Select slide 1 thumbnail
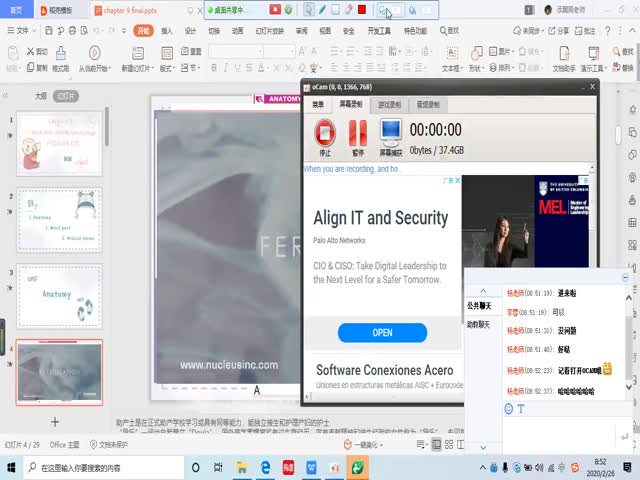 (60, 144)
